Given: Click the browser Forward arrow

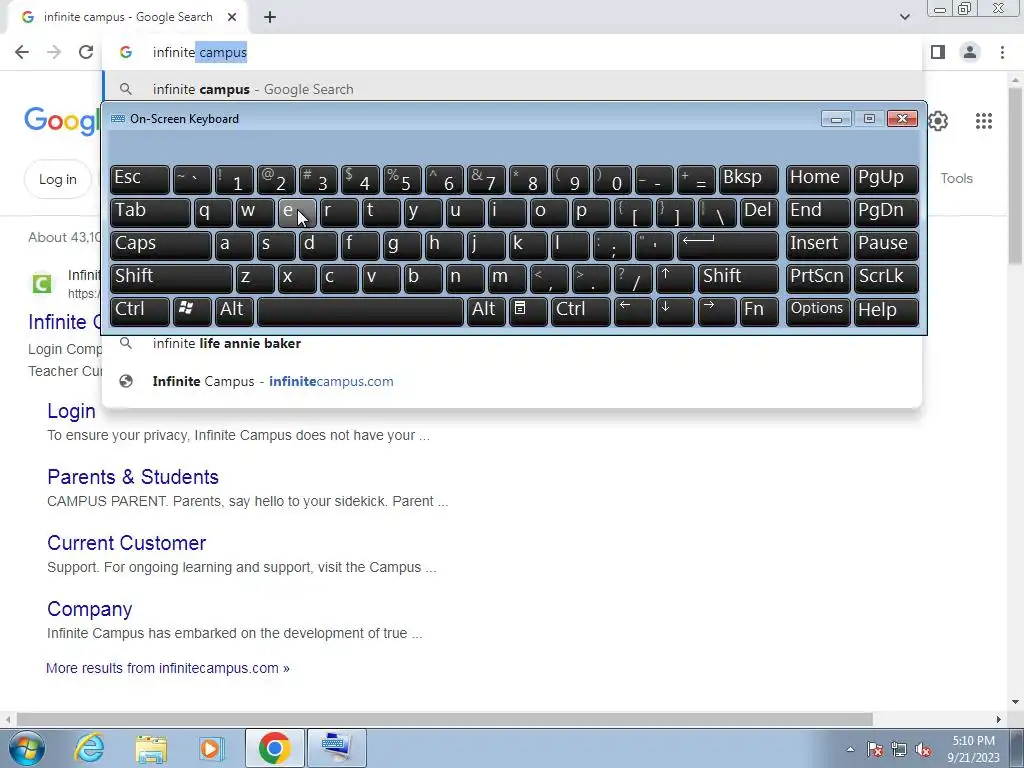Looking at the screenshot, I should tap(54, 52).
